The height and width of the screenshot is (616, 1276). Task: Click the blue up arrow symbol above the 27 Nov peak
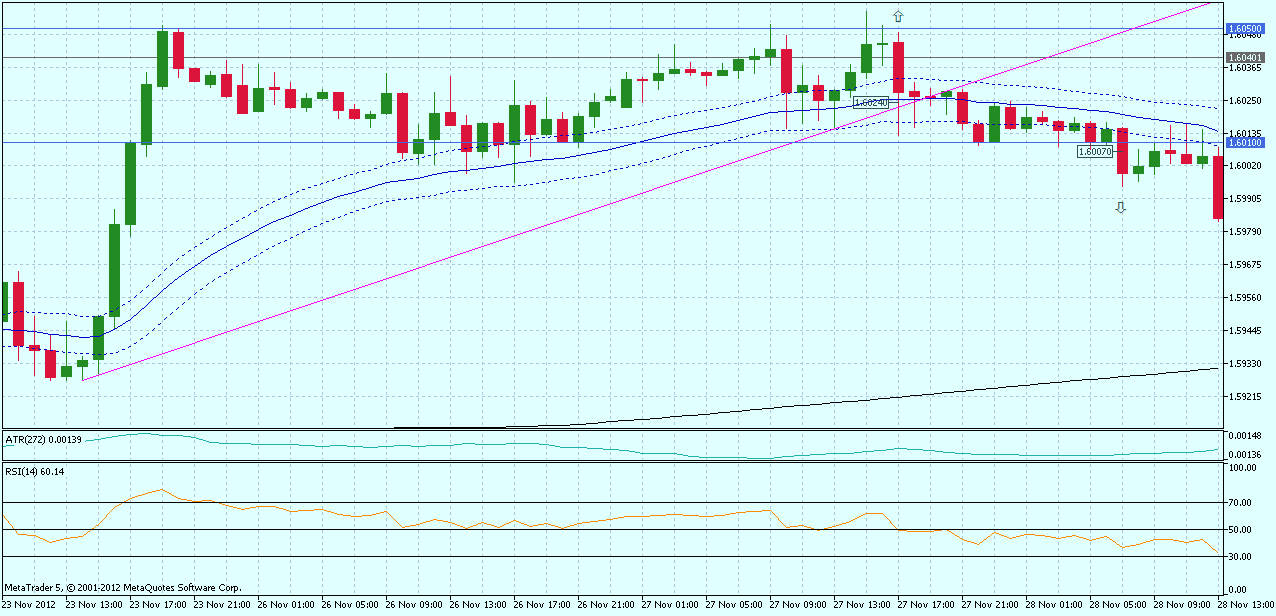point(898,16)
